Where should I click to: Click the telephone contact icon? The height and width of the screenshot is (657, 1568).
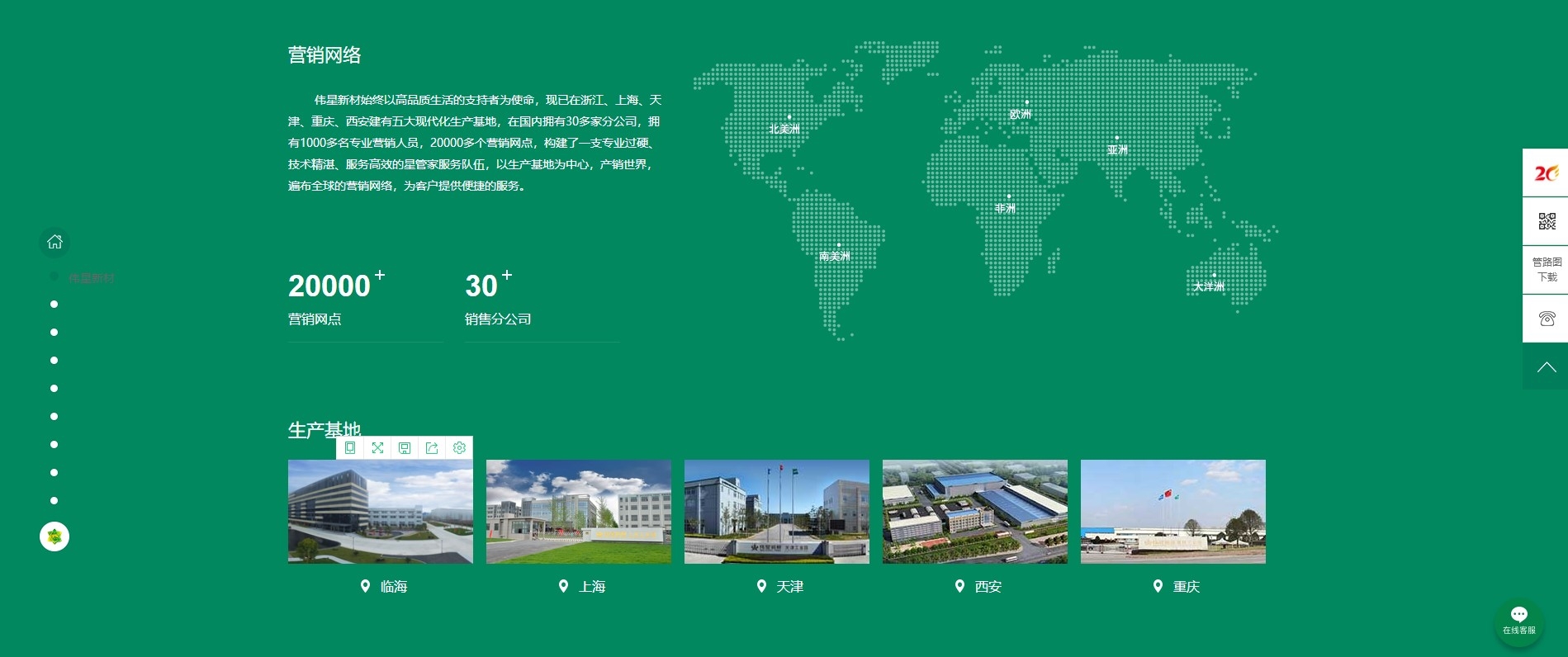[1547, 319]
